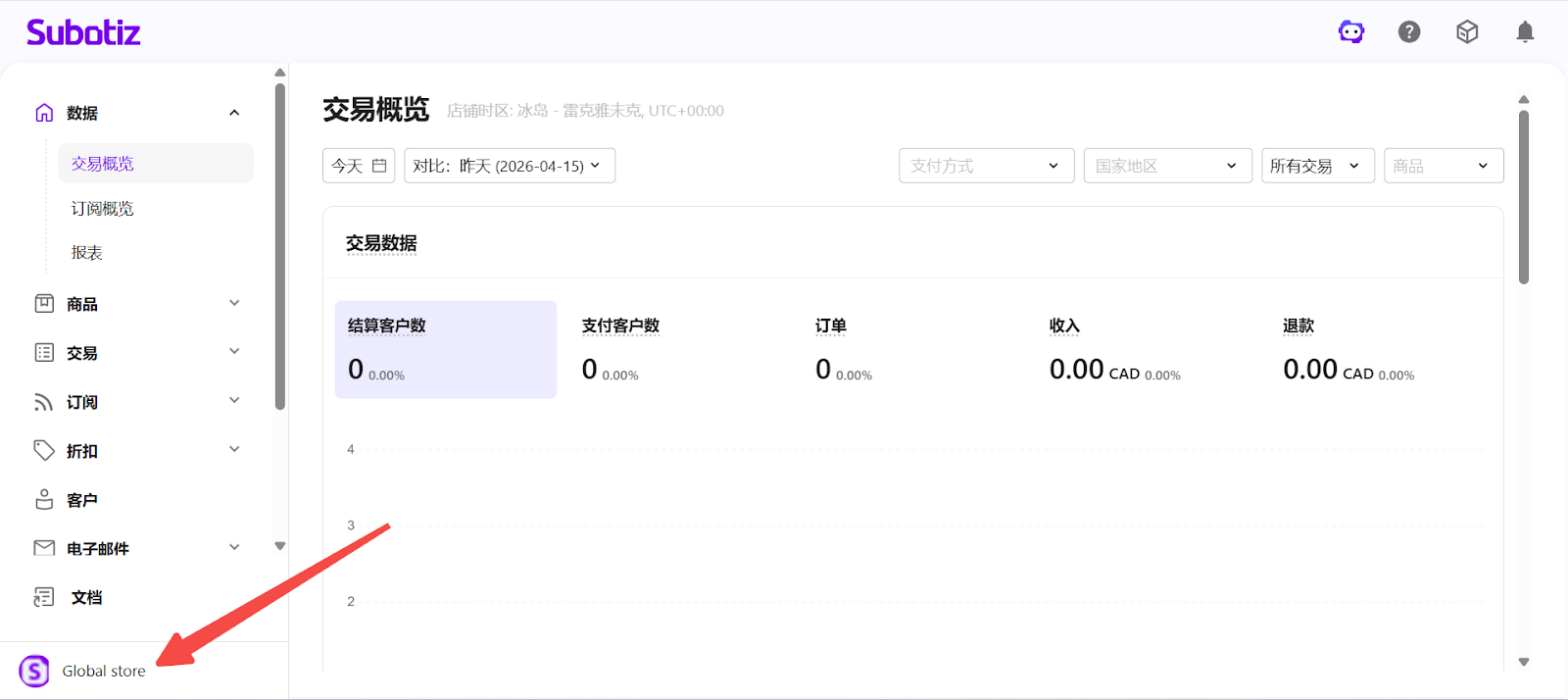Screen dimensions: 1568x700
Task: Open the help question mark icon
Action: (1409, 32)
